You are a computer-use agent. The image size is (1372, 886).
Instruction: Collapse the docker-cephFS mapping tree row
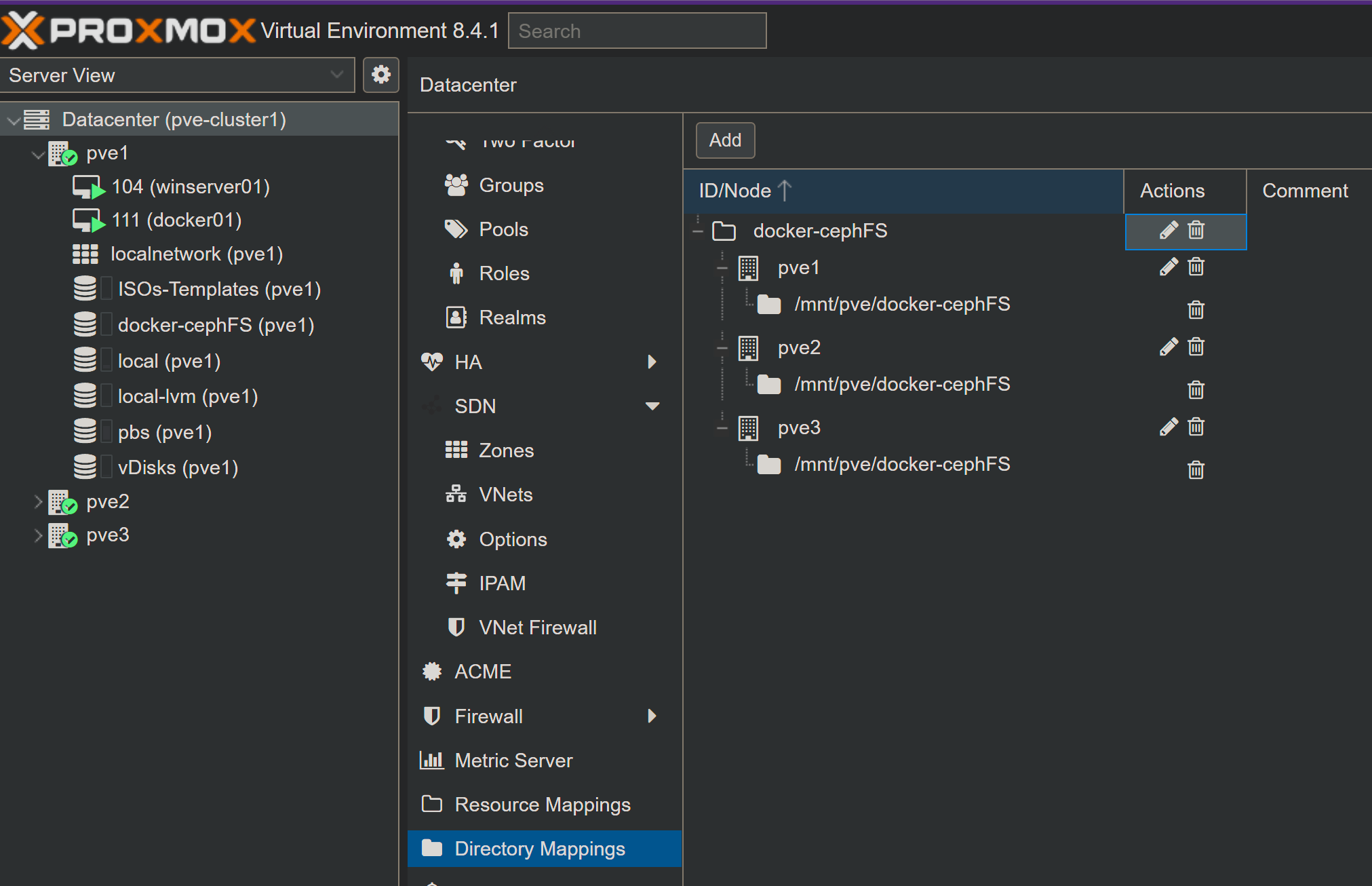[x=698, y=231]
